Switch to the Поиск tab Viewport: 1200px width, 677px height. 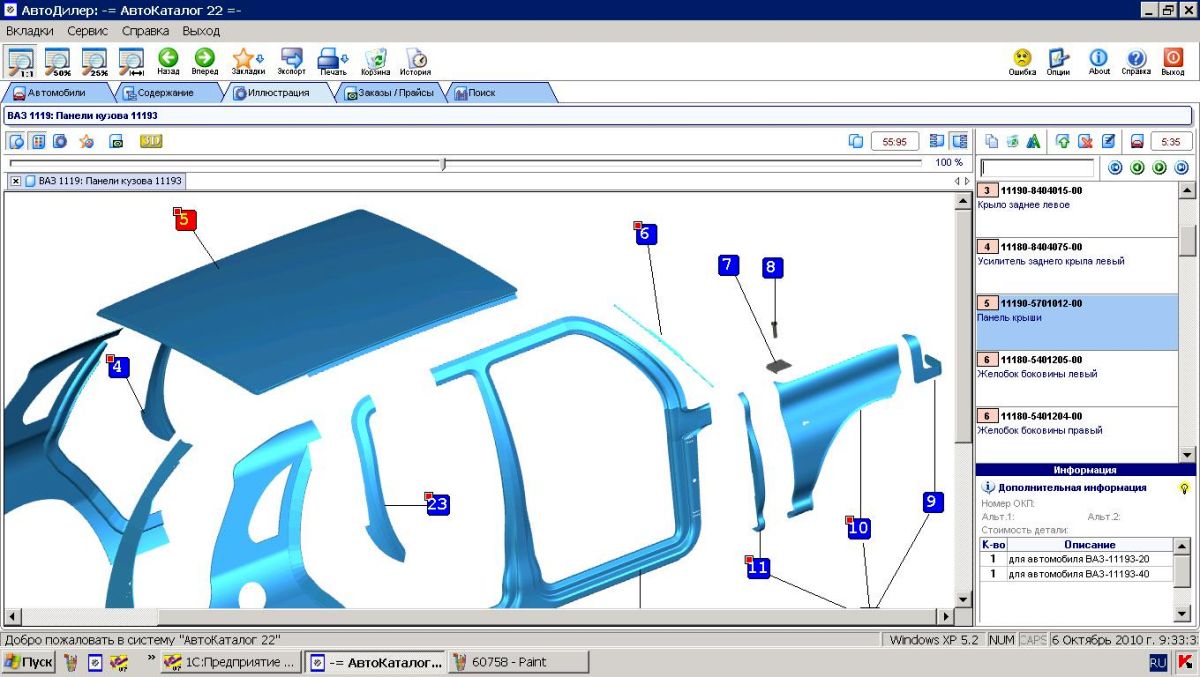click(x=480, y=92)
